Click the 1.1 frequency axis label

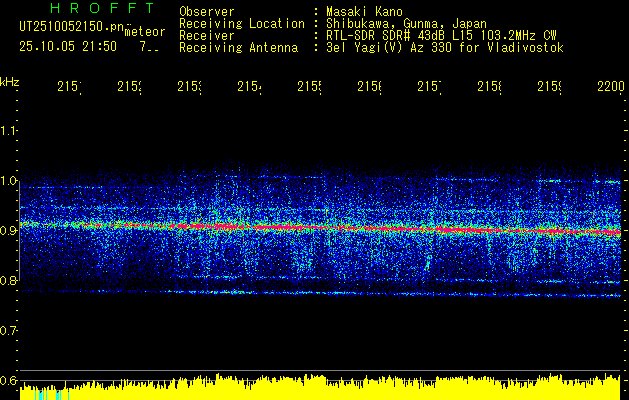[8, 130]
